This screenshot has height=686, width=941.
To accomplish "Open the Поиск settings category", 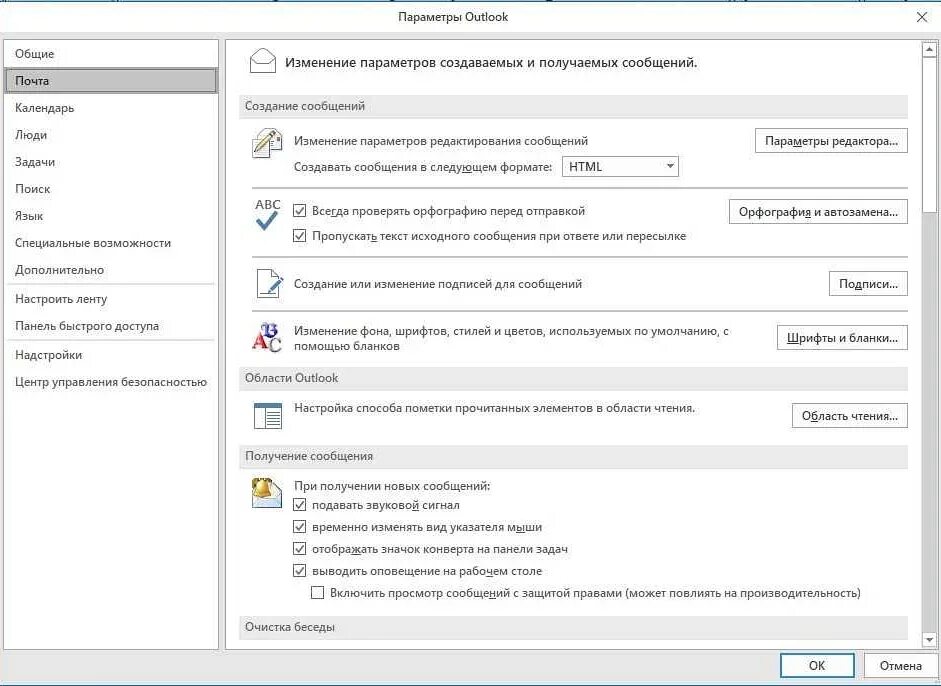I will click(110, 189).
